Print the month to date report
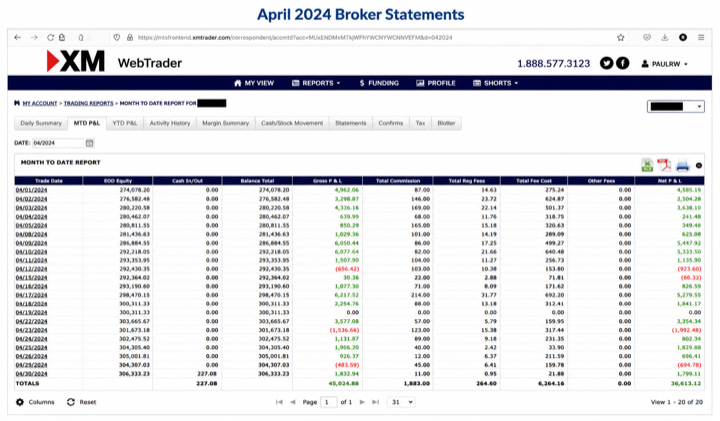The width and height of the screenshot is (720, 421). (682, 165)
